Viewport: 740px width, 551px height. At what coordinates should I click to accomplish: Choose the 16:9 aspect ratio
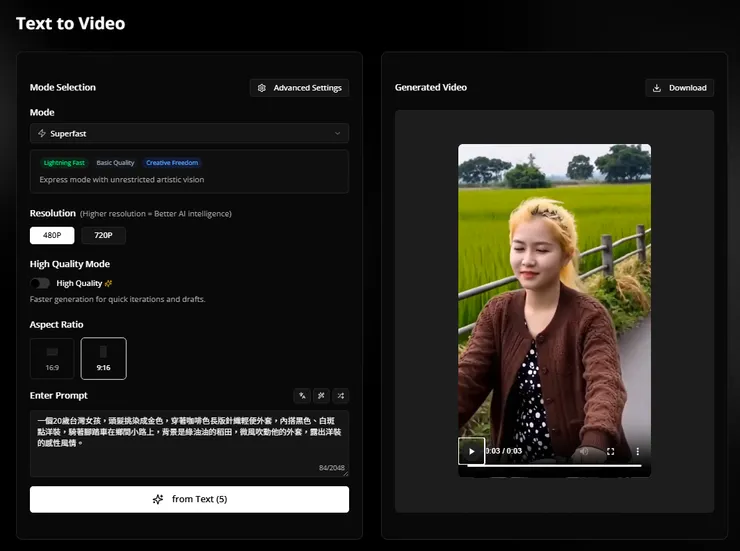pyautogui.click(x=52, y=359)
